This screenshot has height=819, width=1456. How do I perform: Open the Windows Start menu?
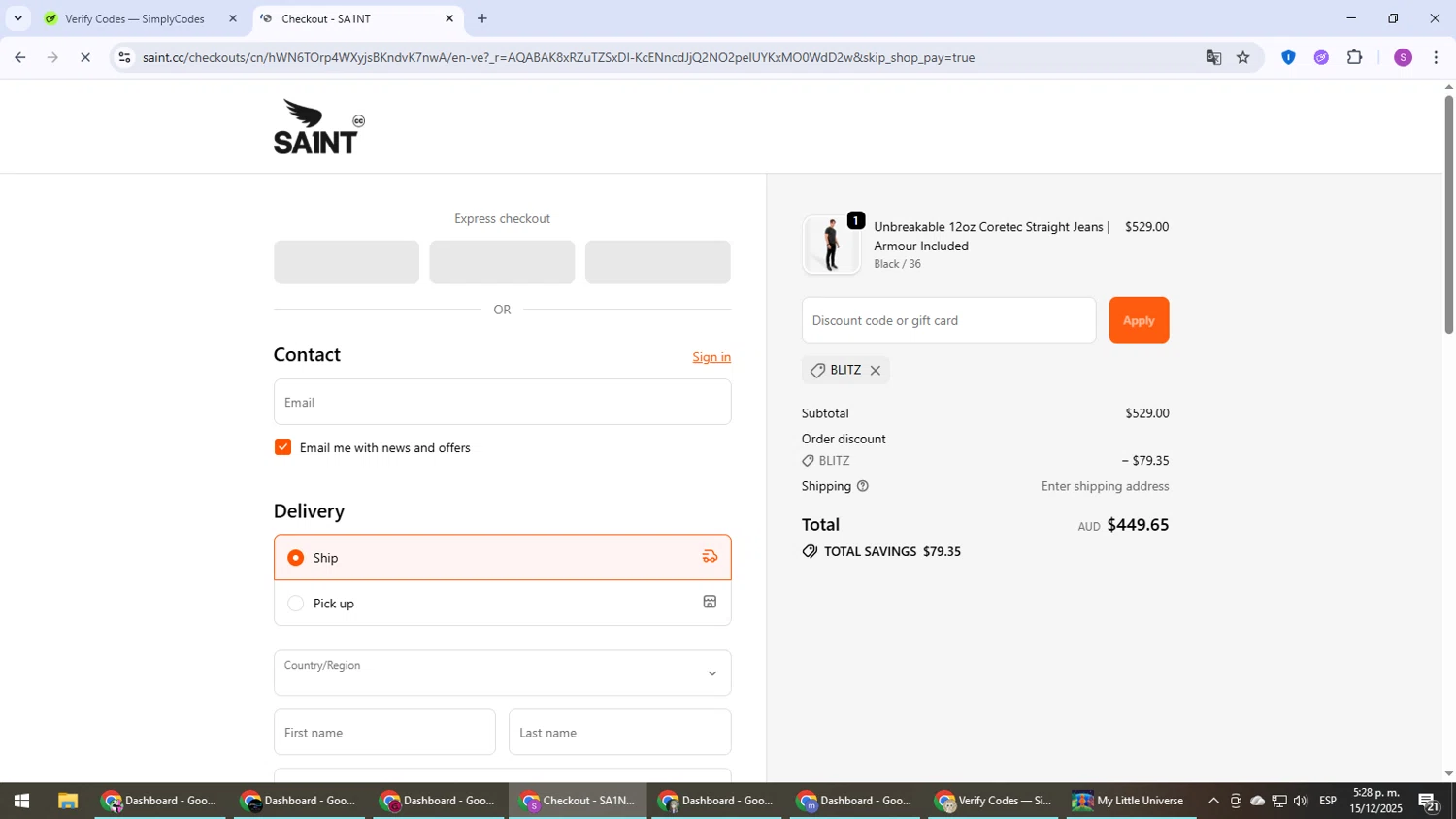point(21,802)
